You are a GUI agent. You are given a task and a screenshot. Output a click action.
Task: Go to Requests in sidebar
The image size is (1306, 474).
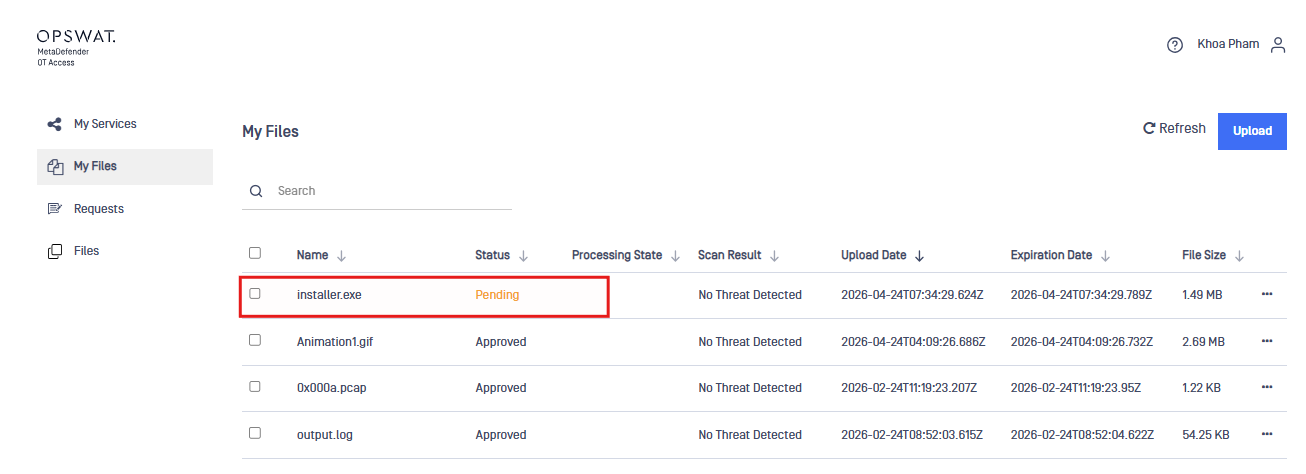click(98, 209)
